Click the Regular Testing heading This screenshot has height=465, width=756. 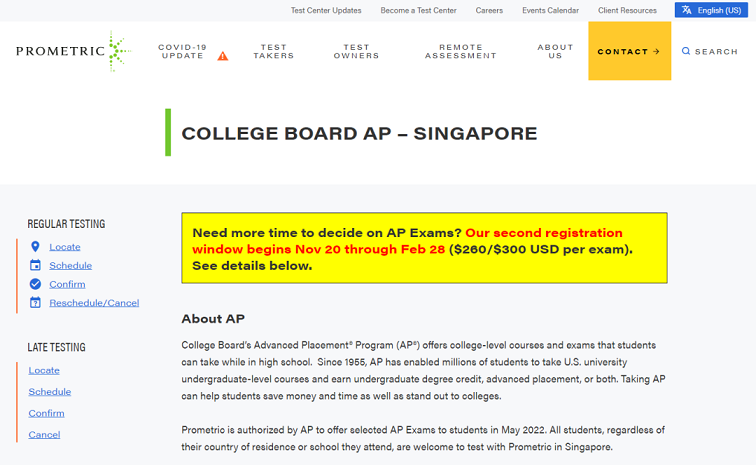pos(66,224)
